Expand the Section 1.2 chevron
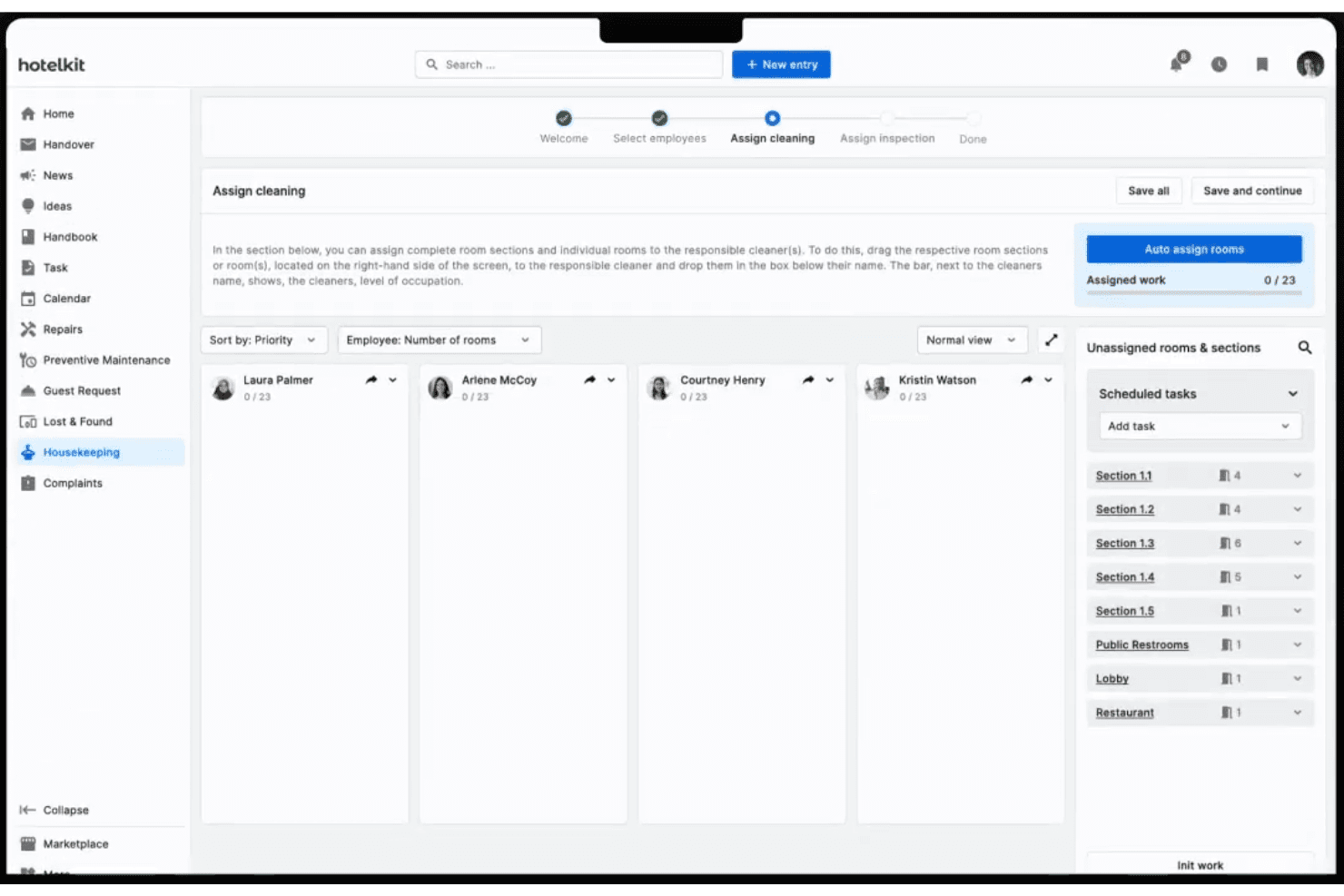Image resolution: width=1344 pixels, height=896 pixels. click(1298, 509)
